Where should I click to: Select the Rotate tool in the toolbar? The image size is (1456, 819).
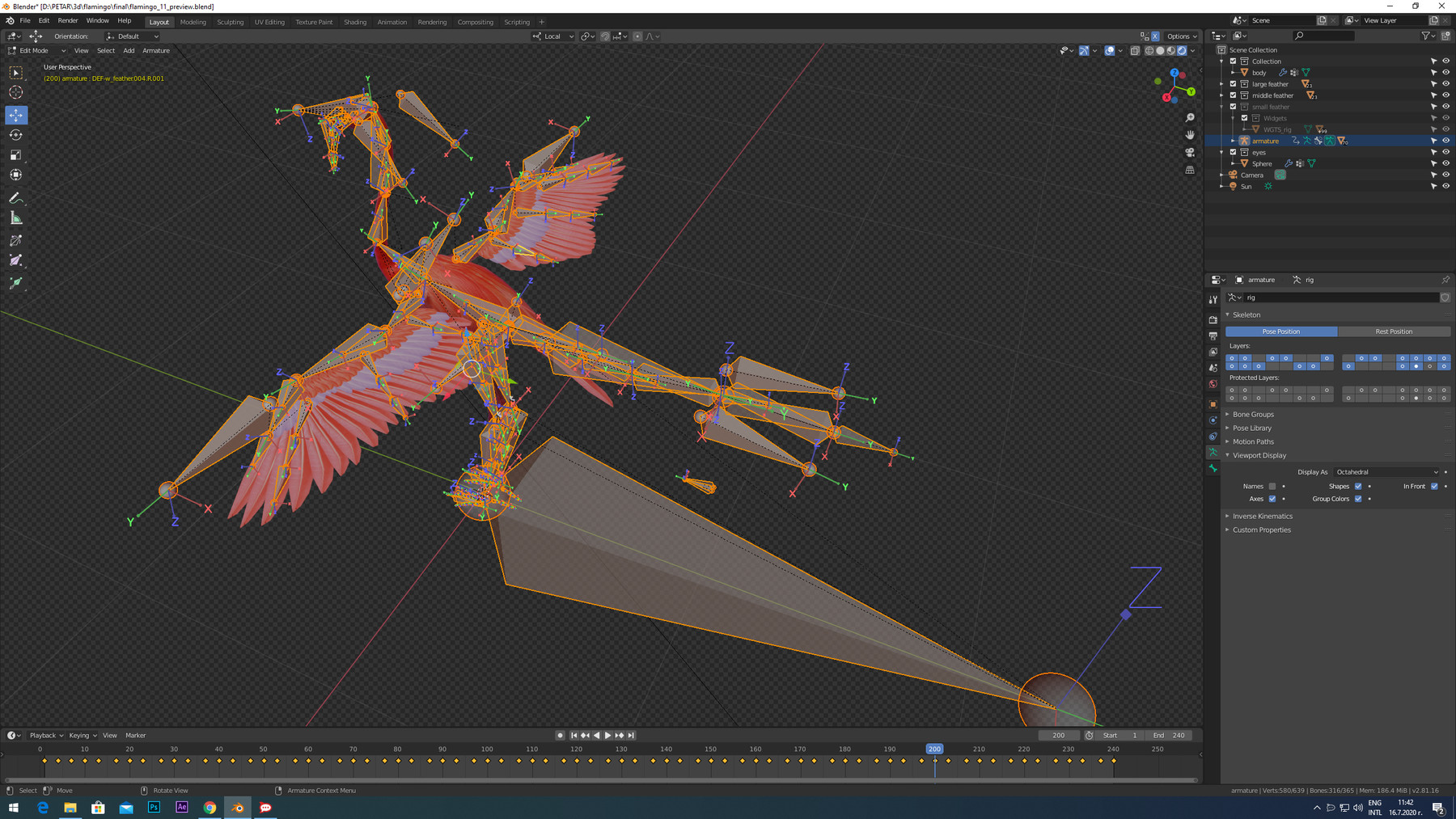point(16,135)
